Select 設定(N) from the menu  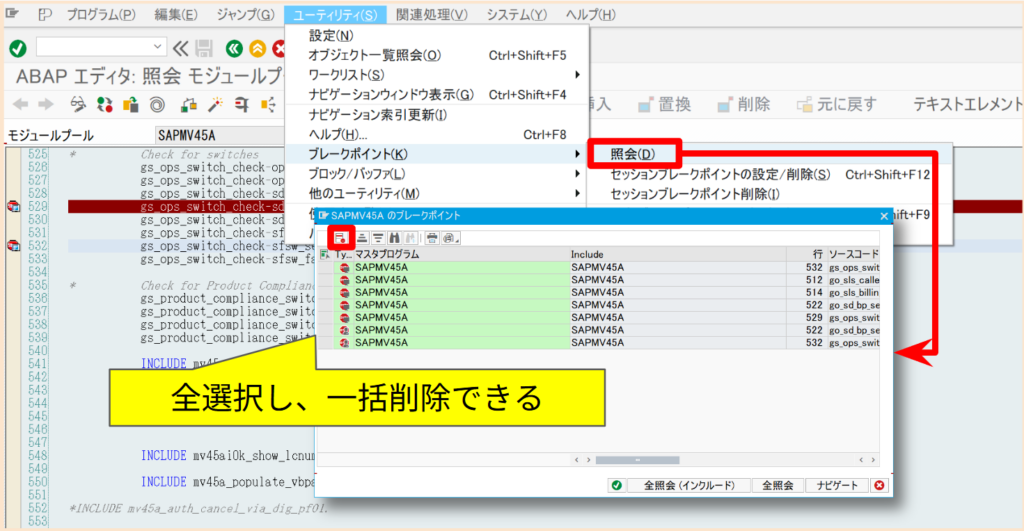pyautogui.click(x=437, y=35)
